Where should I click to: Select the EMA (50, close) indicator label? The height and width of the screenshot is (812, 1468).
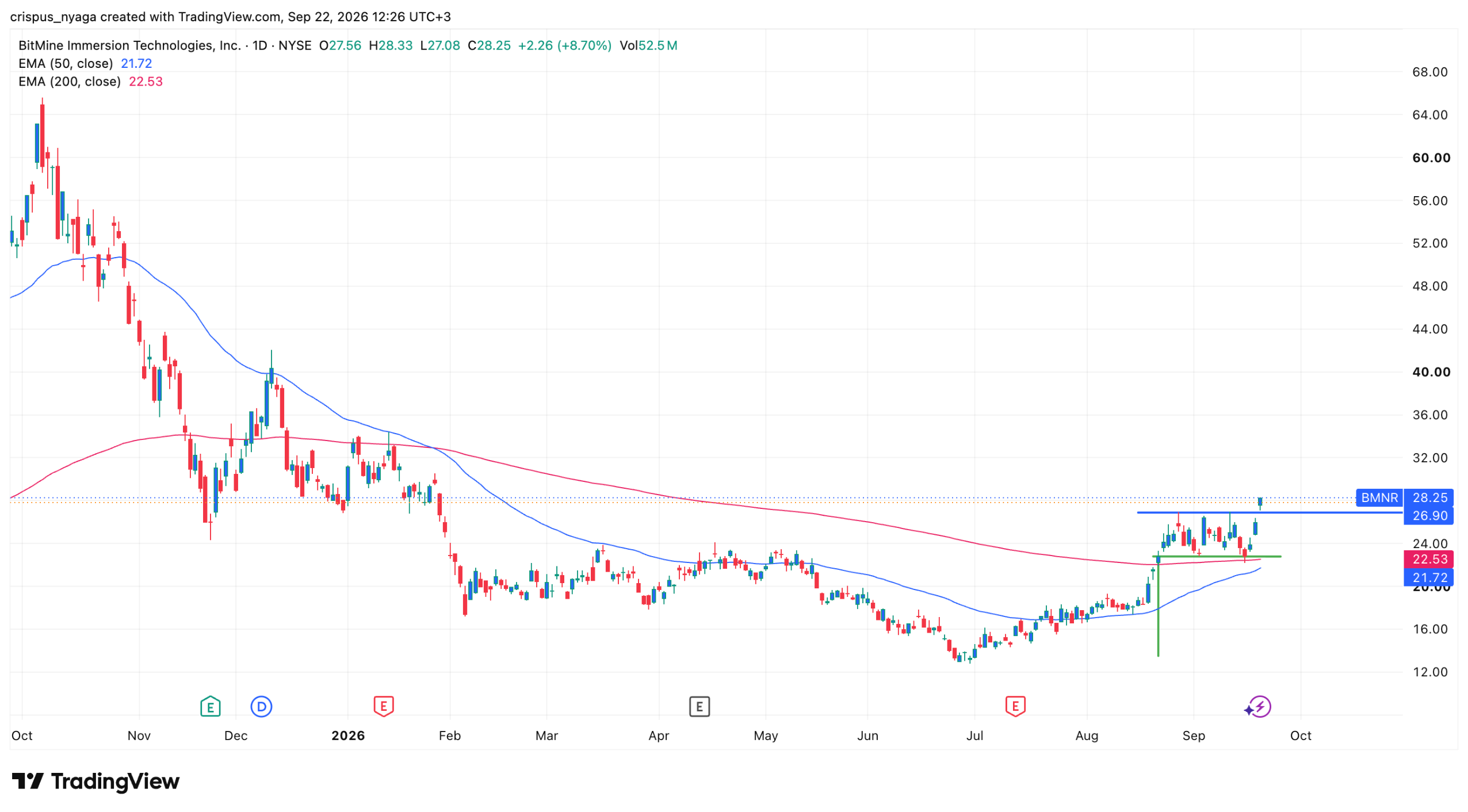click(66, 63)
